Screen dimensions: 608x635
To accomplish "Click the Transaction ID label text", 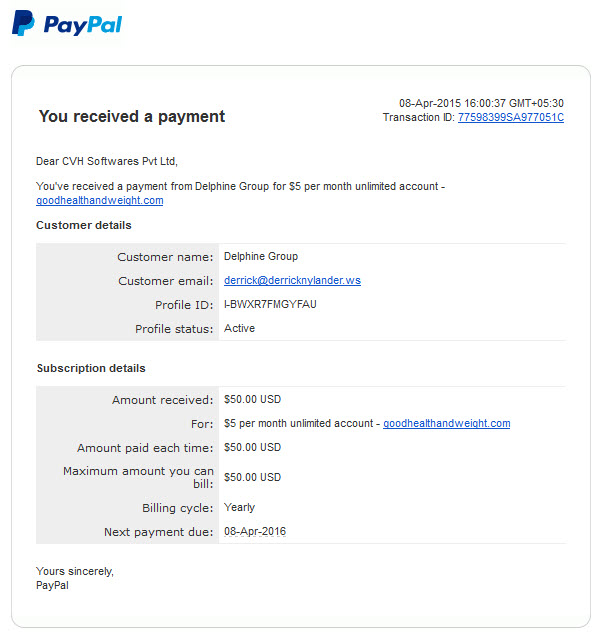I will click(x=419, y=117).
